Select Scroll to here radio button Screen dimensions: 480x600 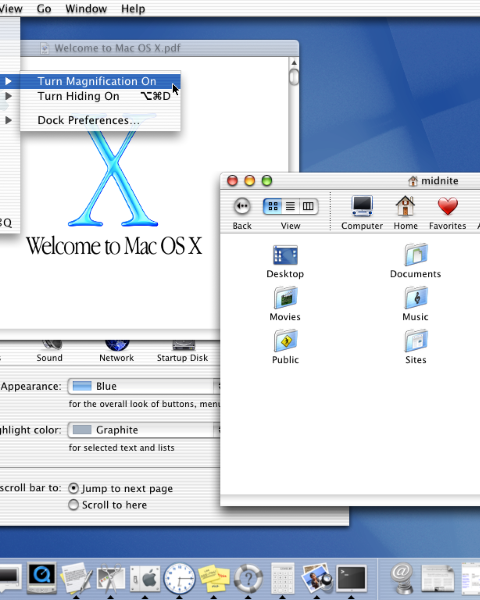pyautogui.click(x=73, y=505)
